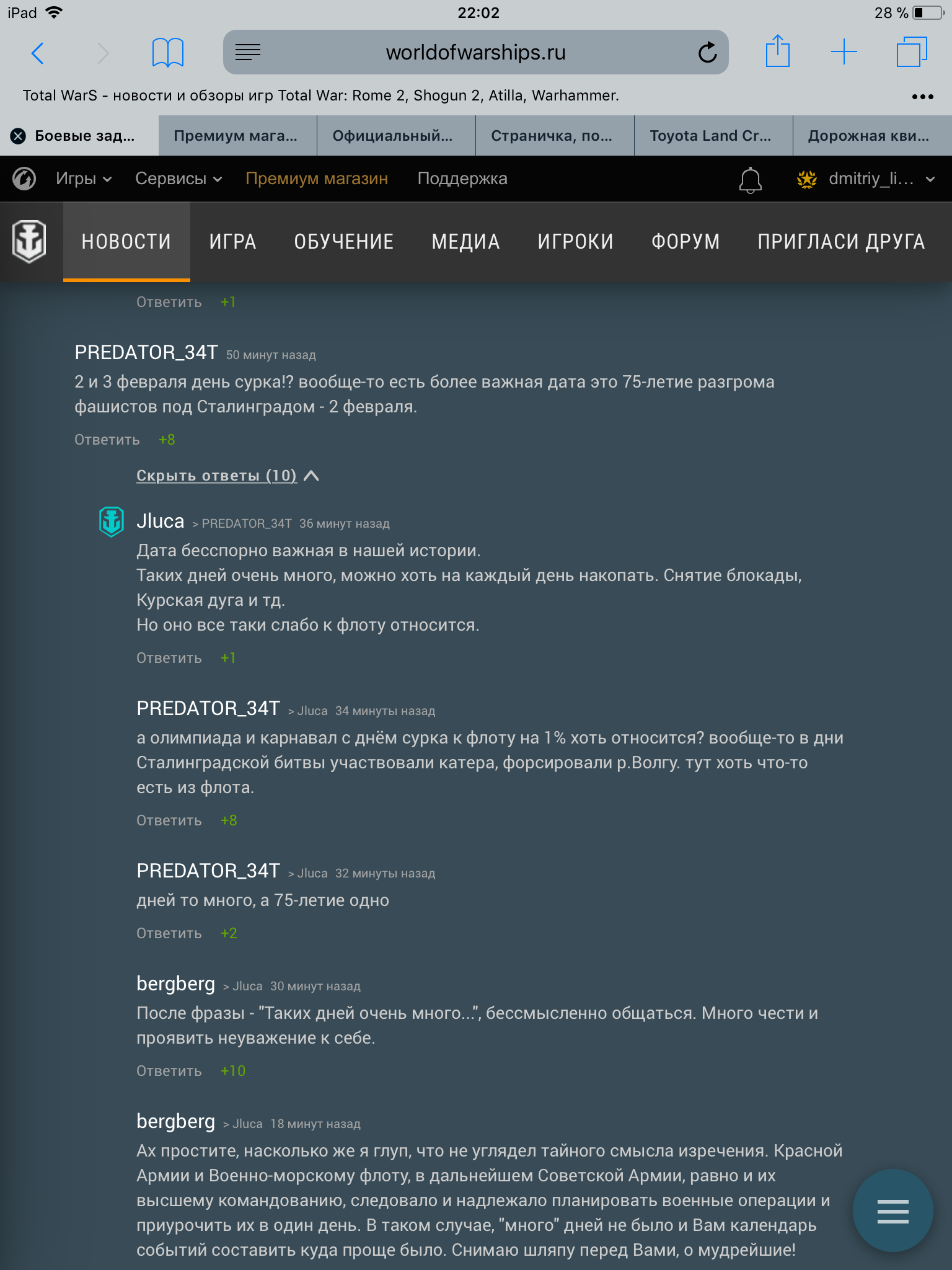Open the Safari share sheet icon
The height and width of the screenshot is (1270, 952).
(x=777, y=51)
